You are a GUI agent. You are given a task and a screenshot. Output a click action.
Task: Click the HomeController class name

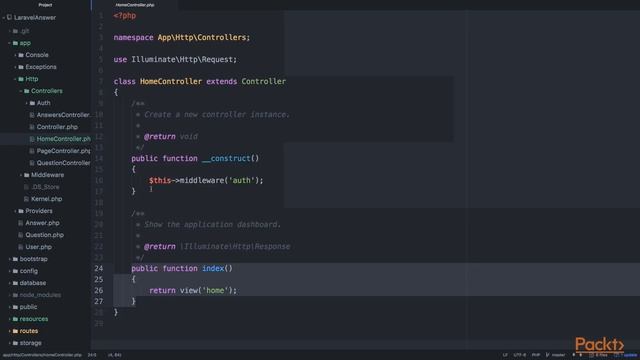[171, 82]
